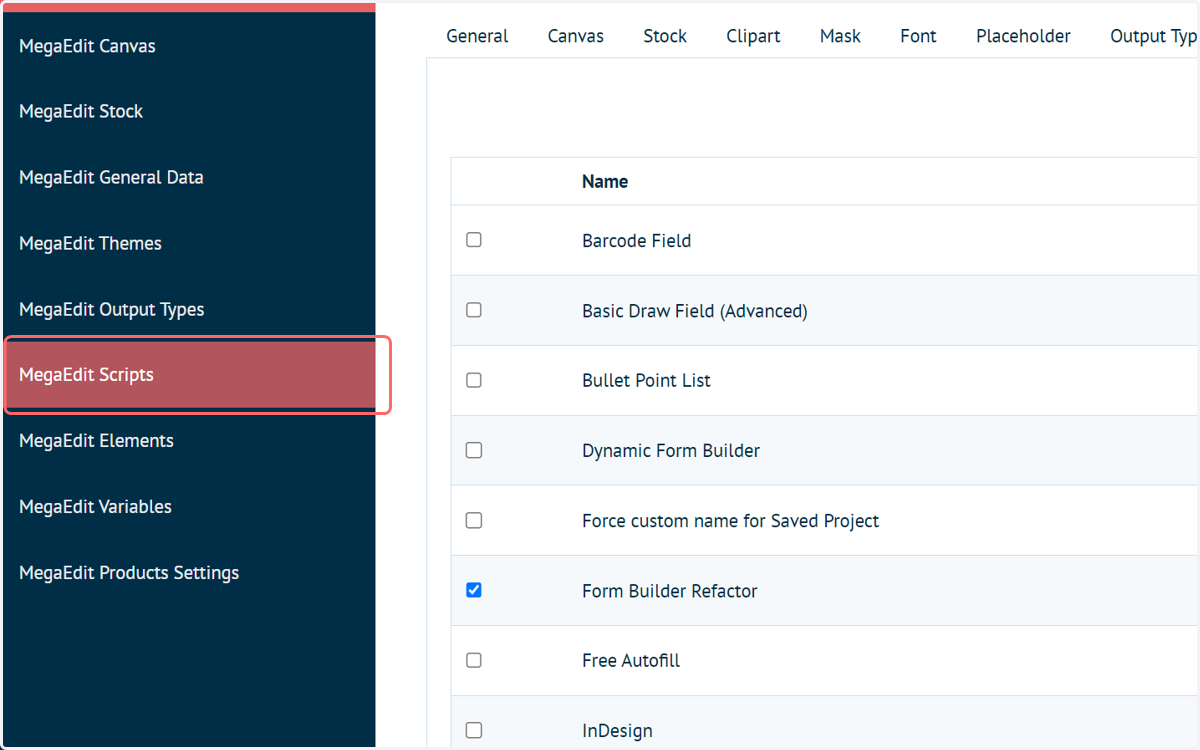Uncheck the Form Builder Refactor checkbox

[x=474, y=590]
